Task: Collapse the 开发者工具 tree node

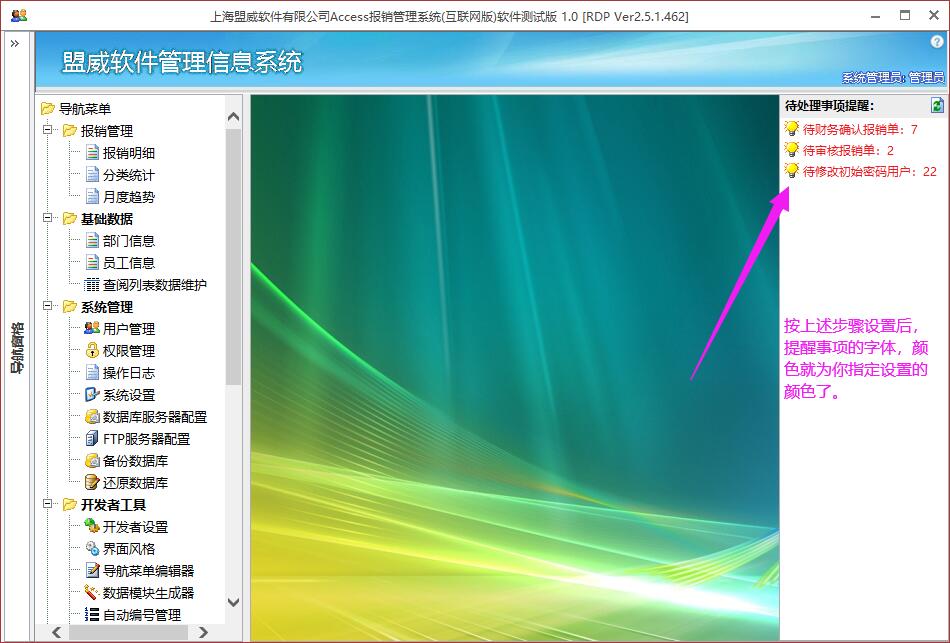Action: 47,504
